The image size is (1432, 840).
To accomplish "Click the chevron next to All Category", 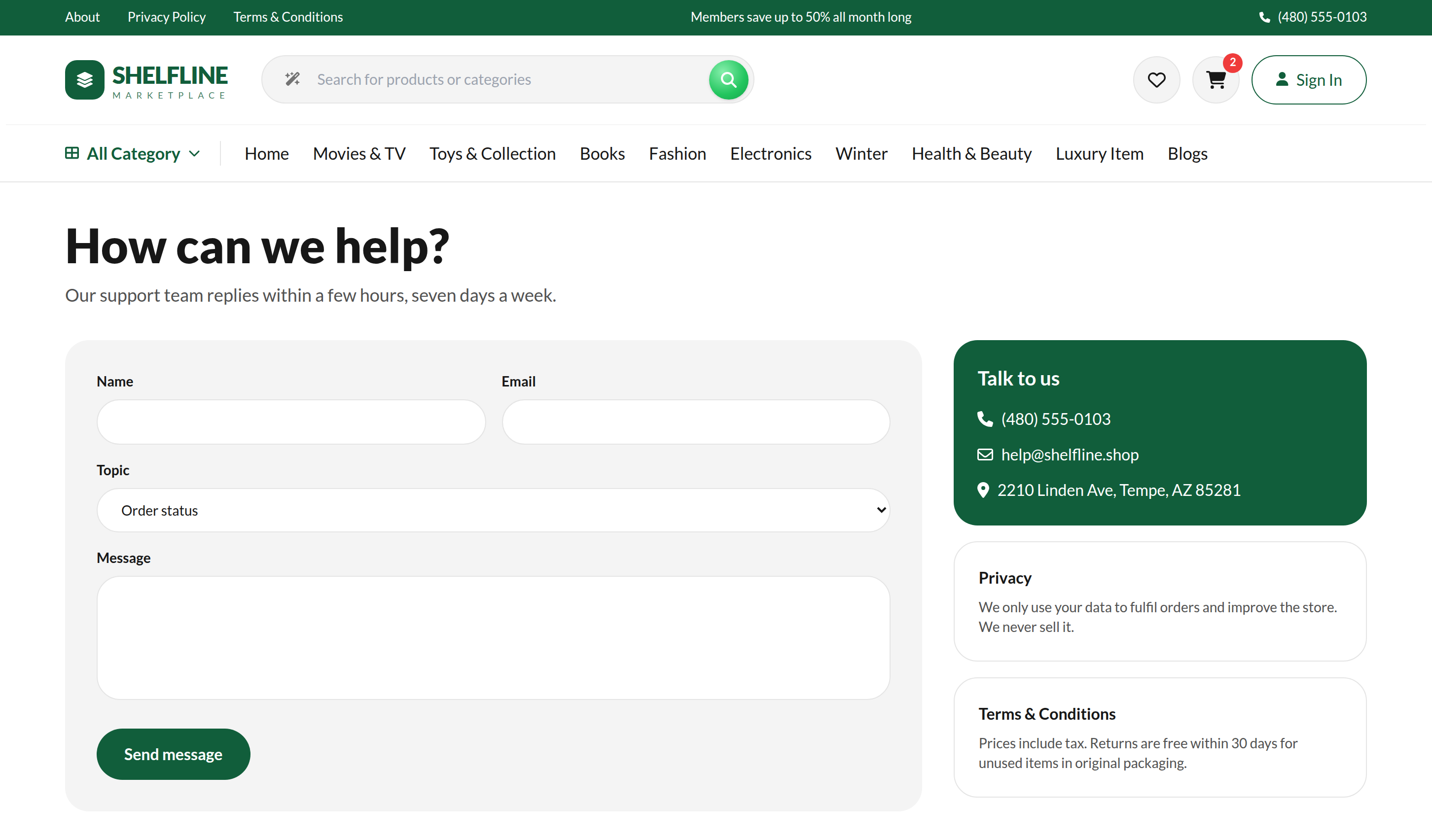I will click(x=194, y=154).
